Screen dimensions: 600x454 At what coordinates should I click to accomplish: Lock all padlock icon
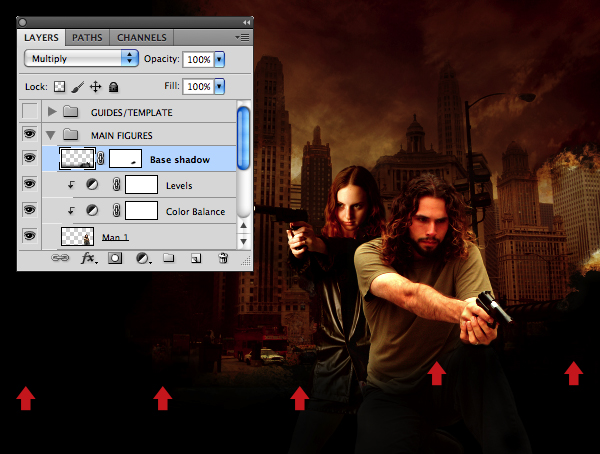[113, 87]
